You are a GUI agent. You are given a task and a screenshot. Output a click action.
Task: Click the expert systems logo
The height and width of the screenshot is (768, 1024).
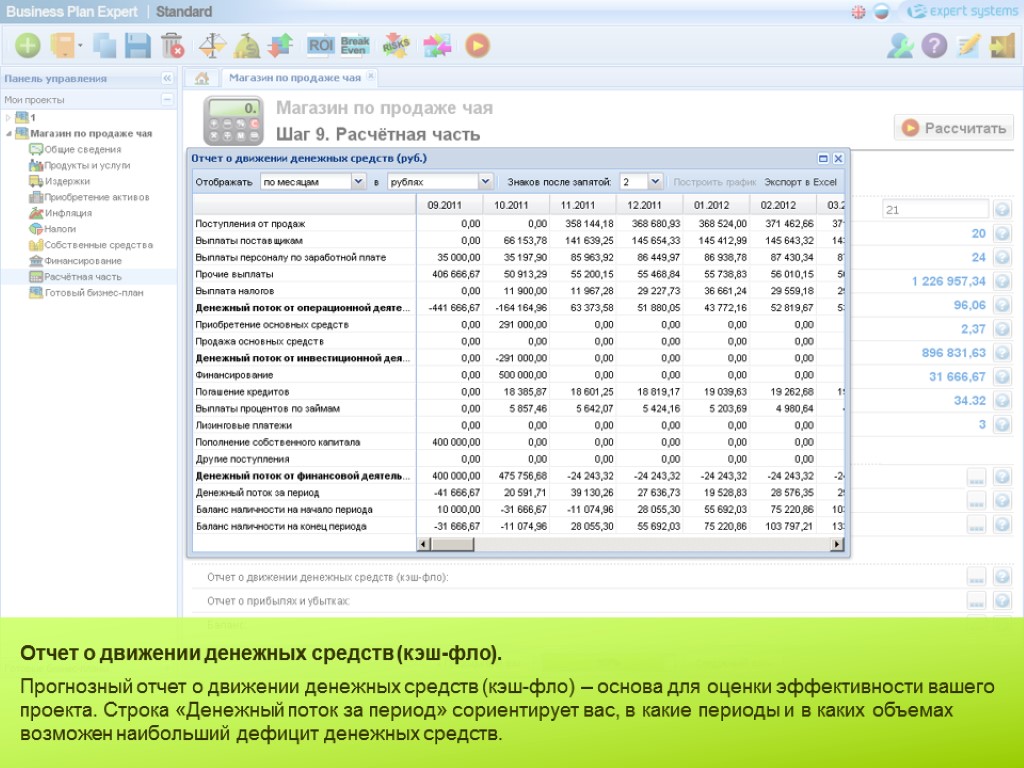963,11
